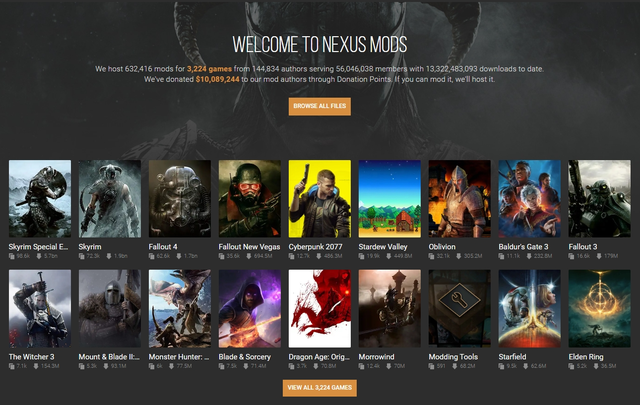Click the downloads arrow icon under Mount & Blade II
Image resolution: width=640 pixels, height=405 pixels.
(106, 366)
